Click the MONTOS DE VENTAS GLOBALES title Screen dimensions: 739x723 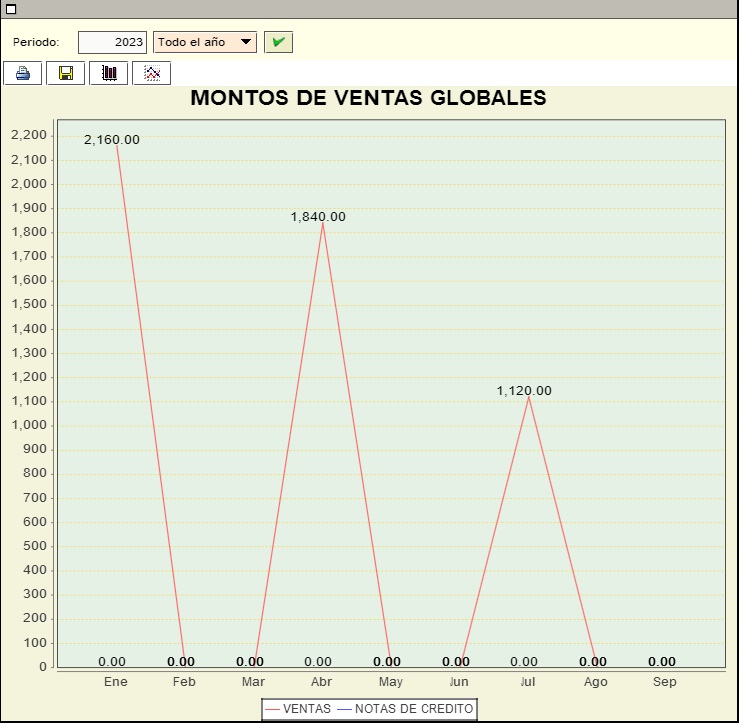(x=369, y=98)
